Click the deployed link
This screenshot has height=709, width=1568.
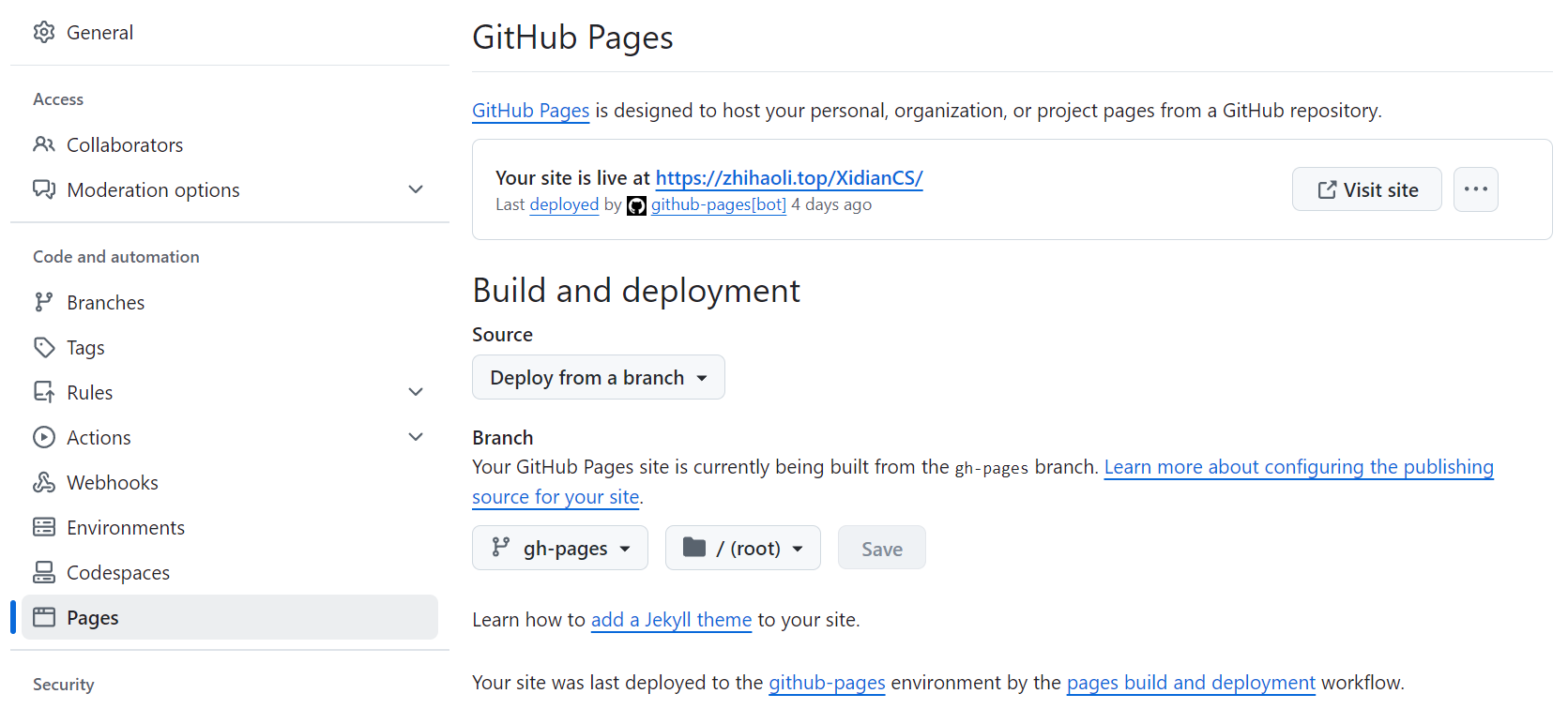(564, 204)
